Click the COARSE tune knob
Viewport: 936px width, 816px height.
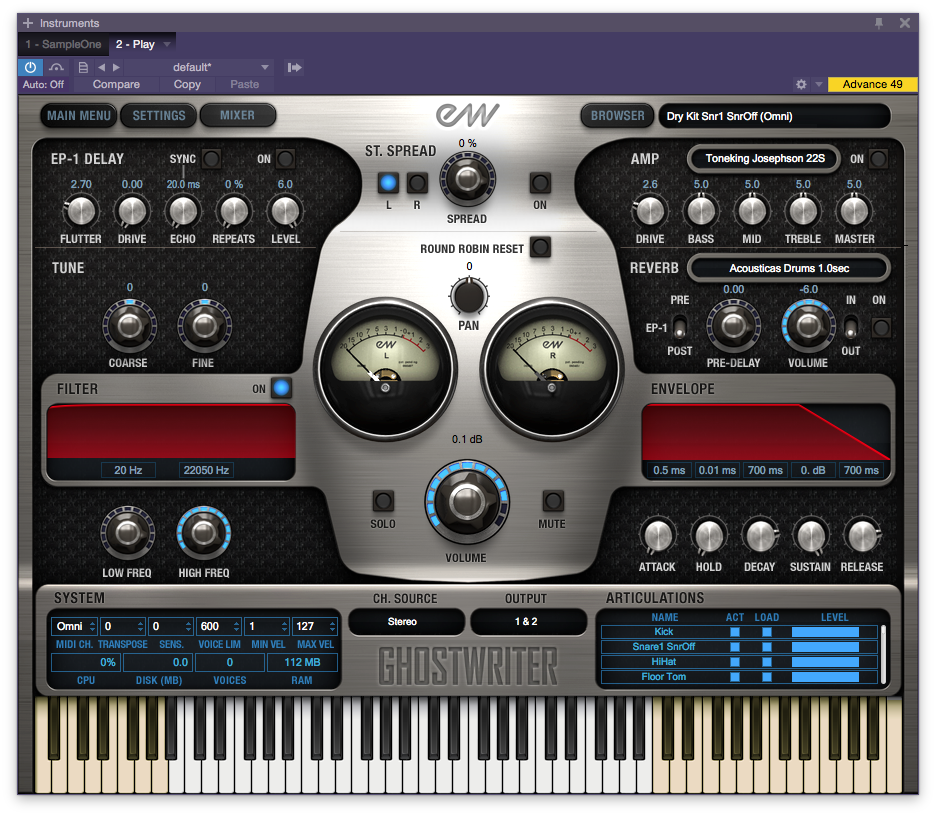click(130, 327)
